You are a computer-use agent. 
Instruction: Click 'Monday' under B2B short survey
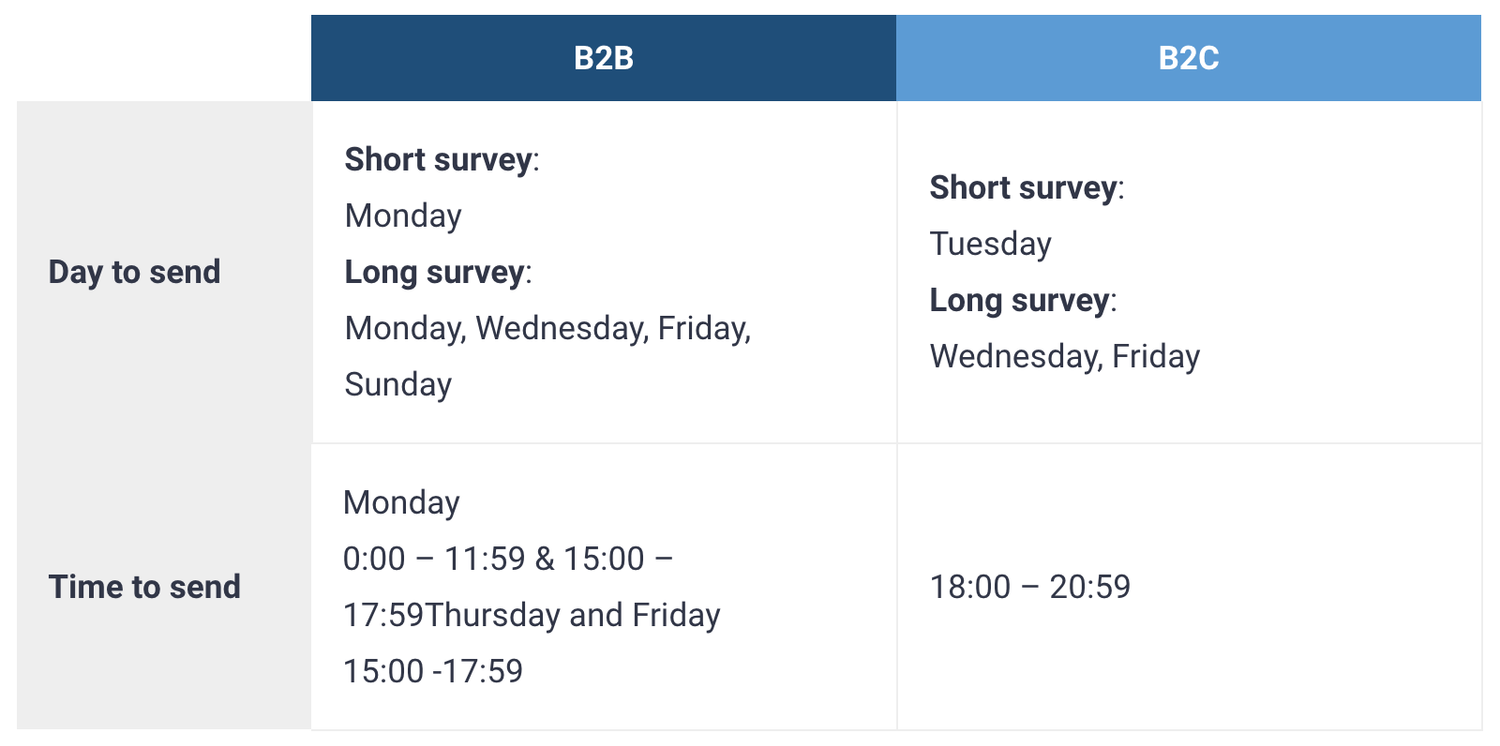point(403,216)
